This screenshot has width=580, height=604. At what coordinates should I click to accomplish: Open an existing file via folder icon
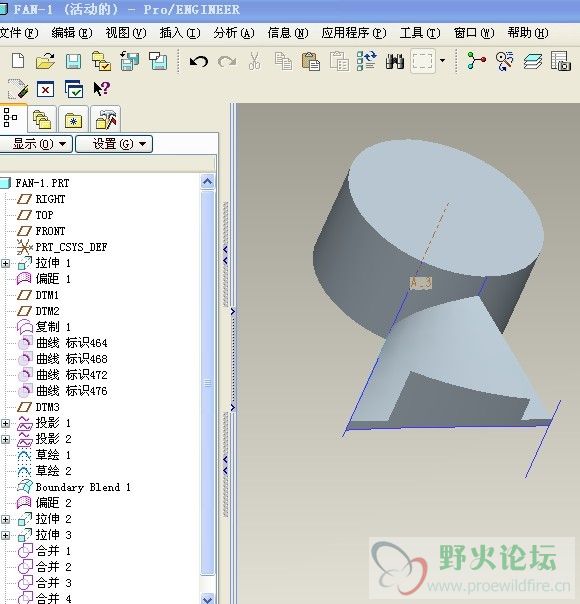45,61
